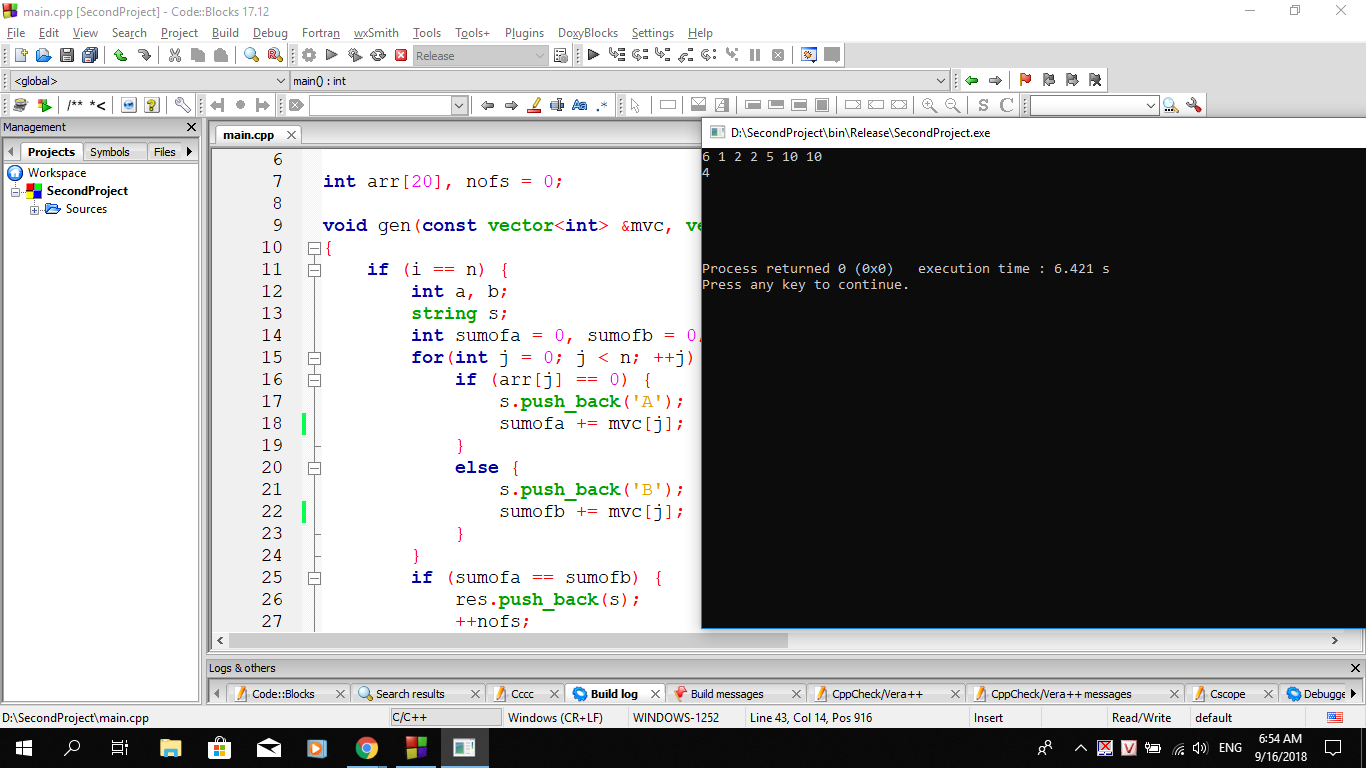
Task: Click the Find magnifier icon in toolbar
Action: point(251,56)
